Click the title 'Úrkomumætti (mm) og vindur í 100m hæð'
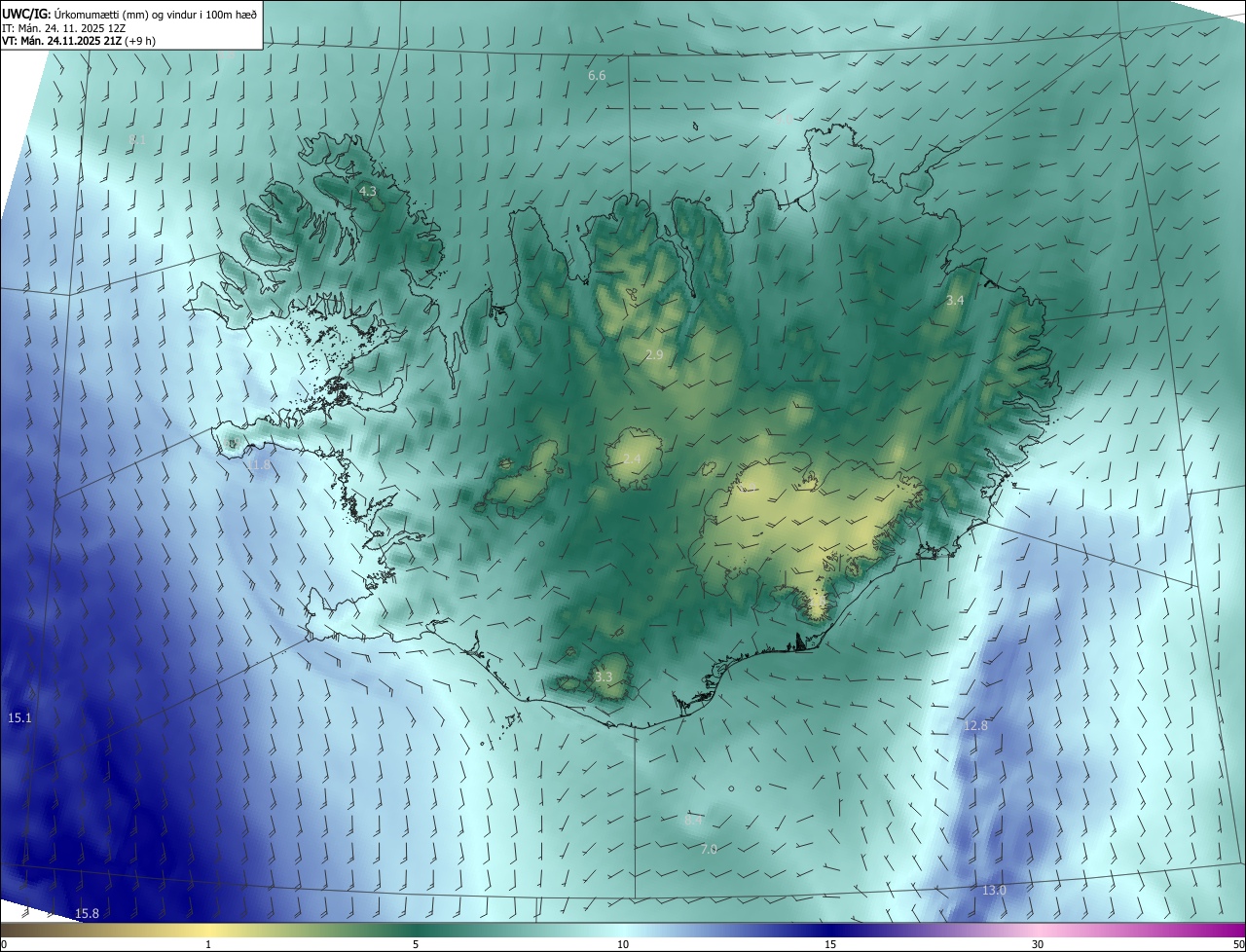The image size is (1246, 952). (x=158, y=13)
